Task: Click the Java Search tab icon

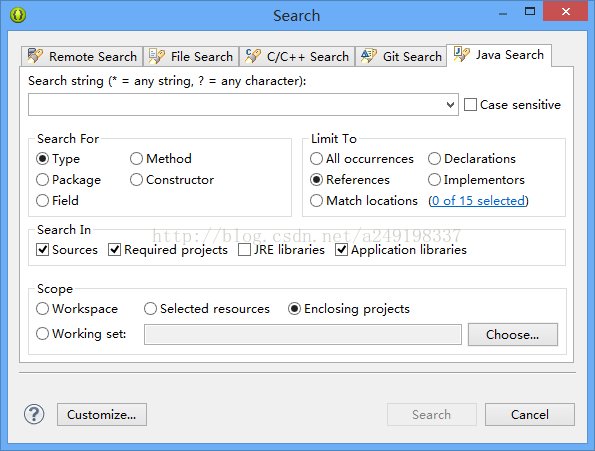Action: [461, 55]
